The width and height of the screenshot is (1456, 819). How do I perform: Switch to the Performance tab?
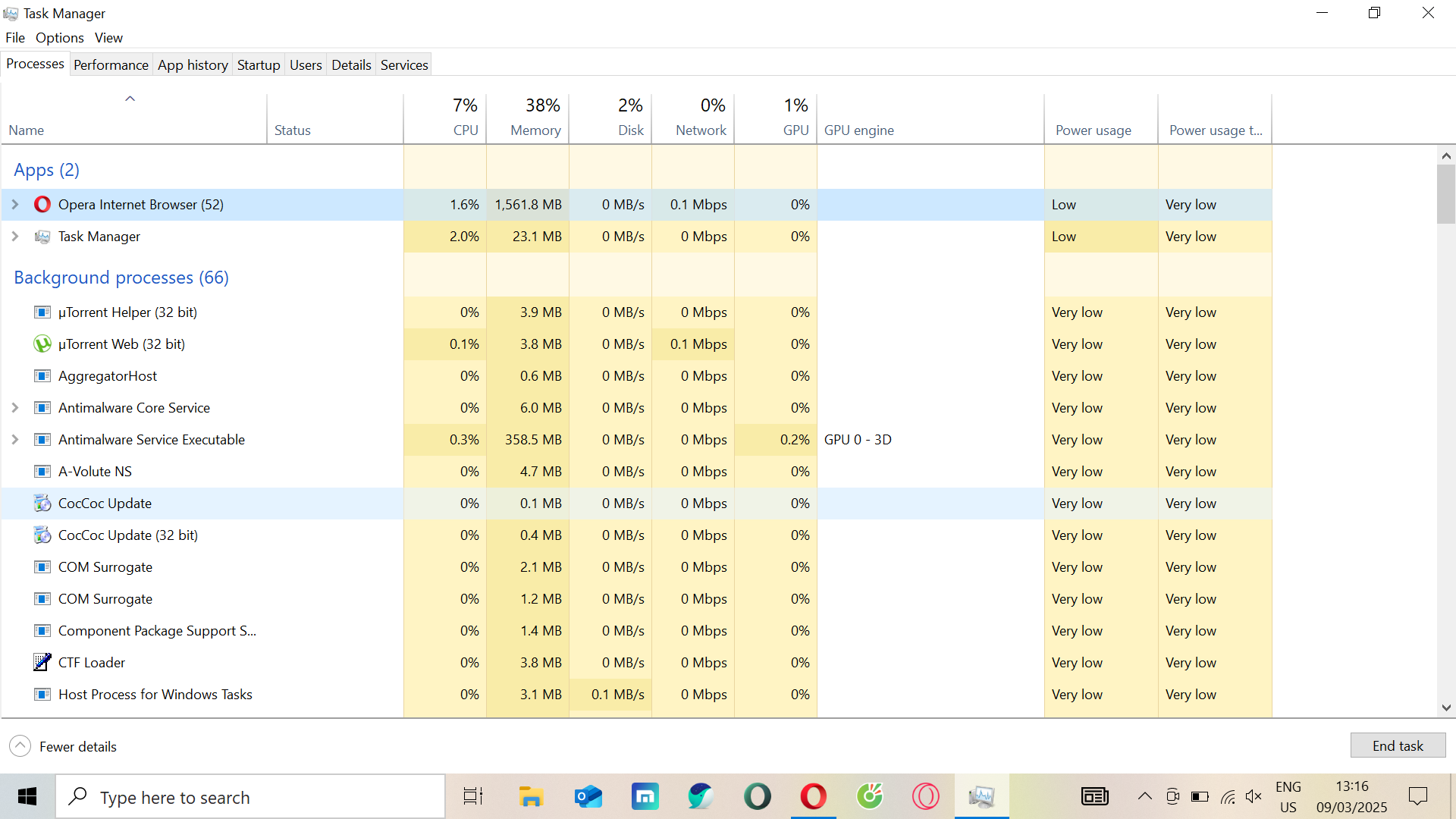click(111, 65)
